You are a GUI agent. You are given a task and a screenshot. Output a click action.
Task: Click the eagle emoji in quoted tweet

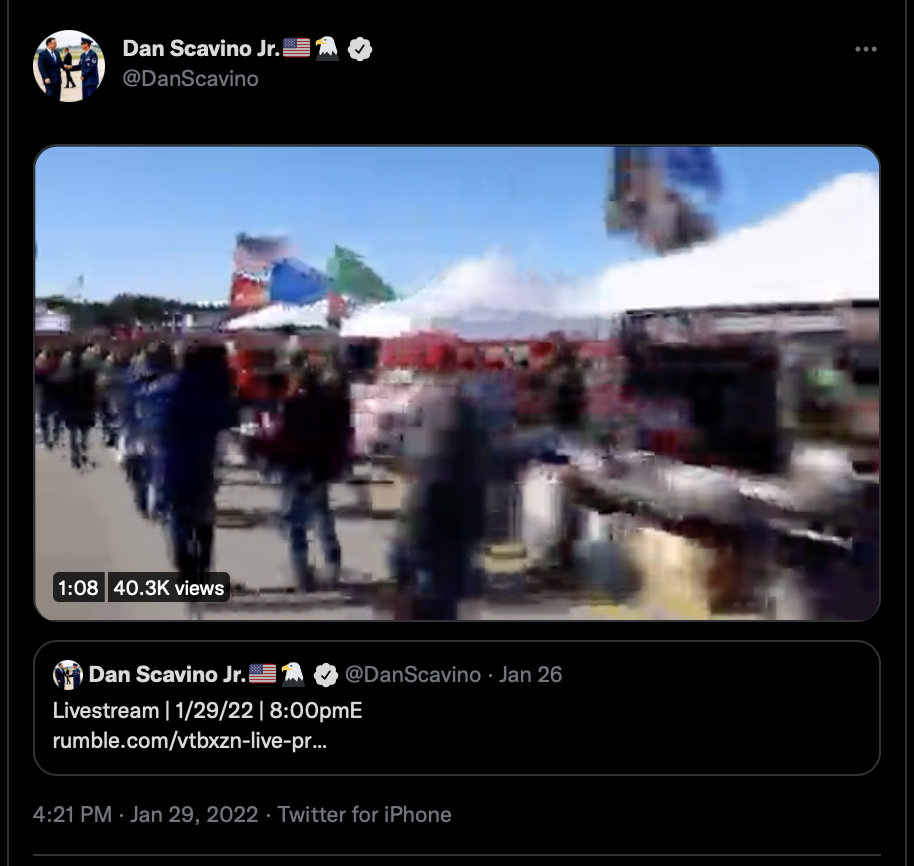(293, 674)
